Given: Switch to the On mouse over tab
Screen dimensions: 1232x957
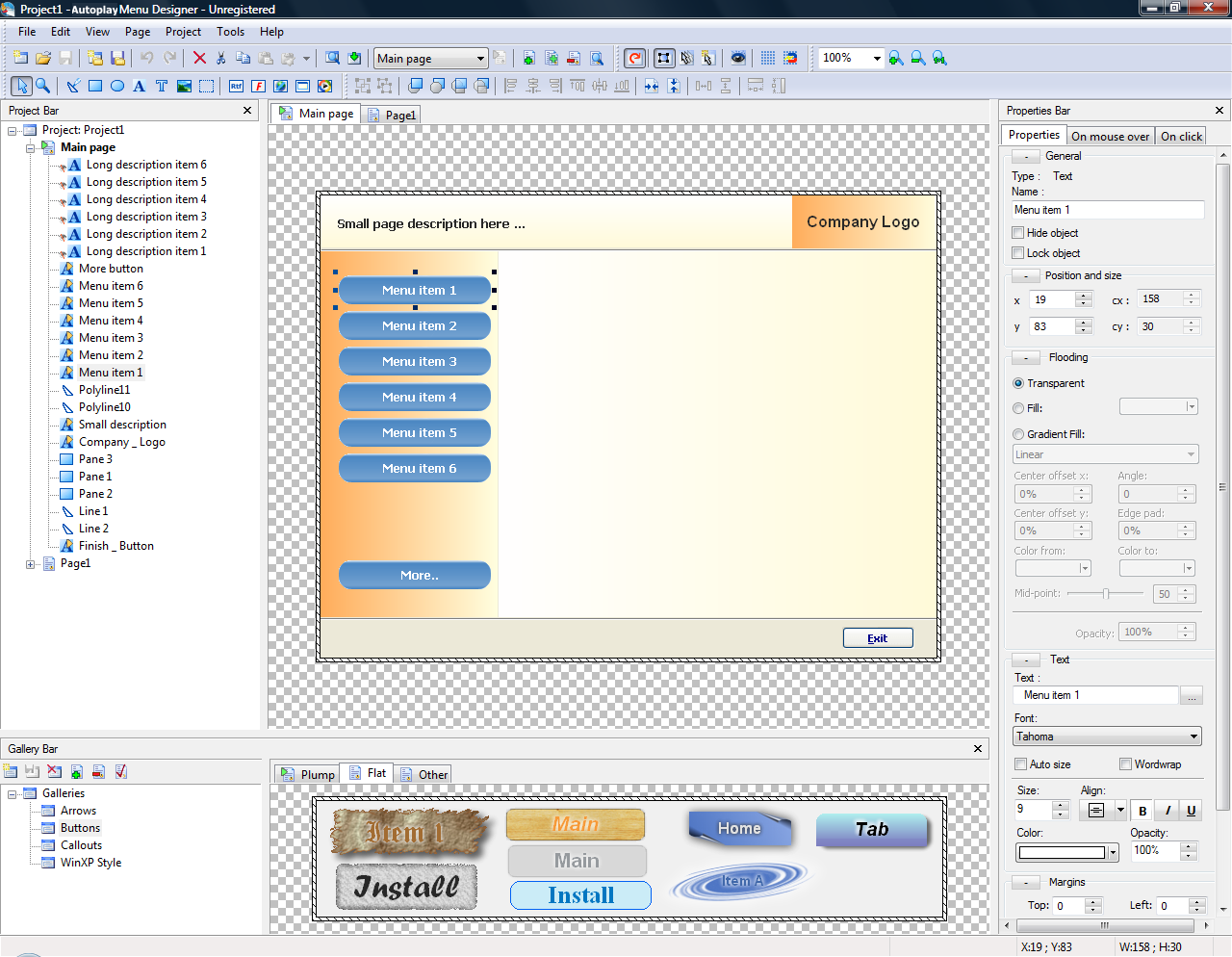Looking at the screenshot, I should (x=1110, y=137).
